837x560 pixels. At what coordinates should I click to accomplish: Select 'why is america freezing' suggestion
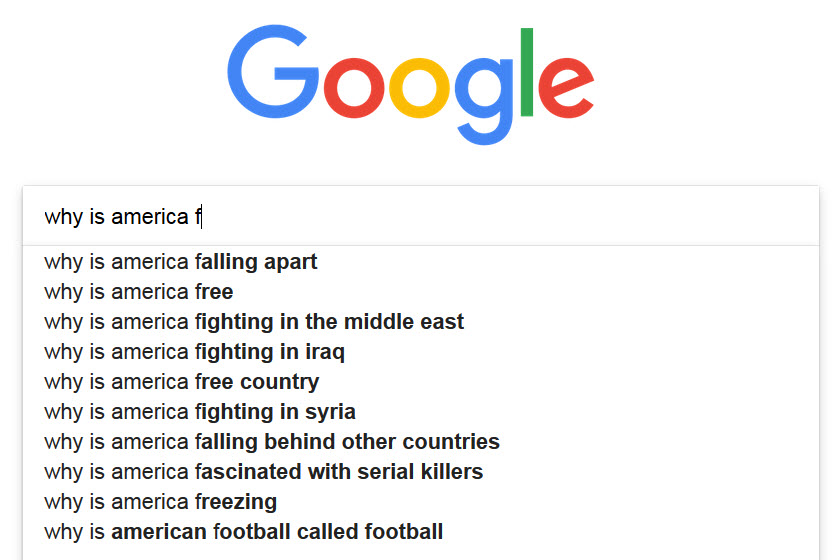(x=421, y=501)
